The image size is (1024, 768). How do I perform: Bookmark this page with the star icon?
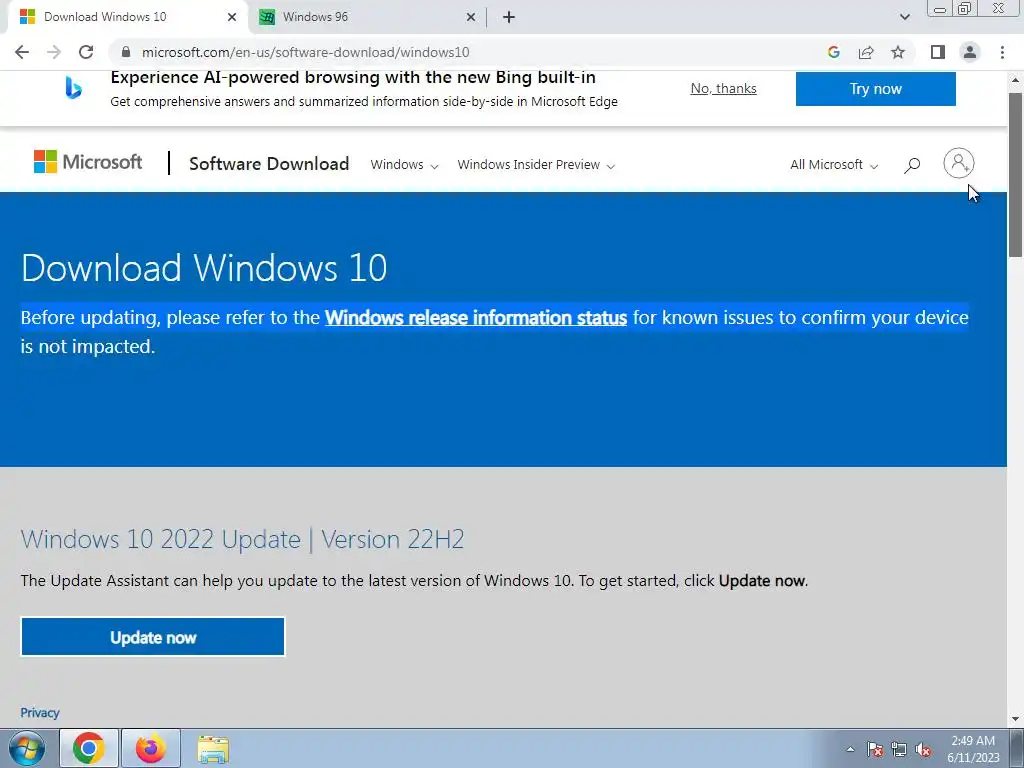point(898,52)
